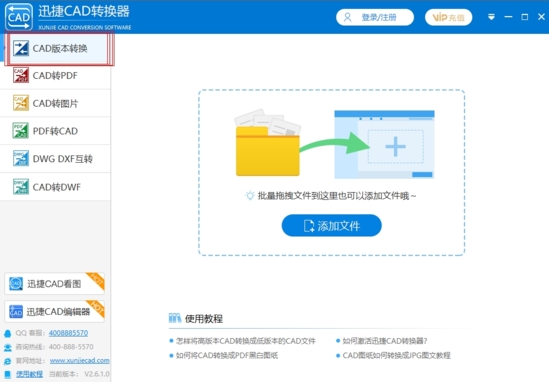
Task: Click the 当前版本 V2.6.1.0 version text
Action: 79,374
